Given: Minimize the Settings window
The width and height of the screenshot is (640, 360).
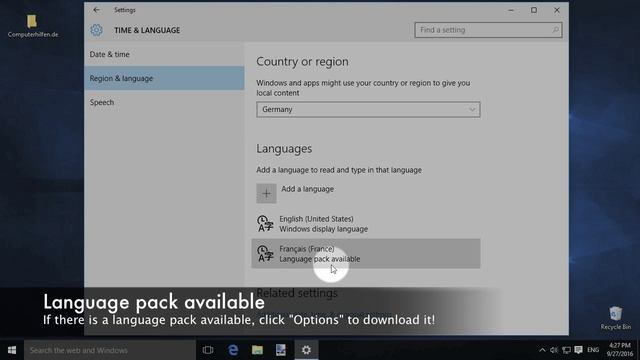Looking at the screenshot, I should (511, 10).
